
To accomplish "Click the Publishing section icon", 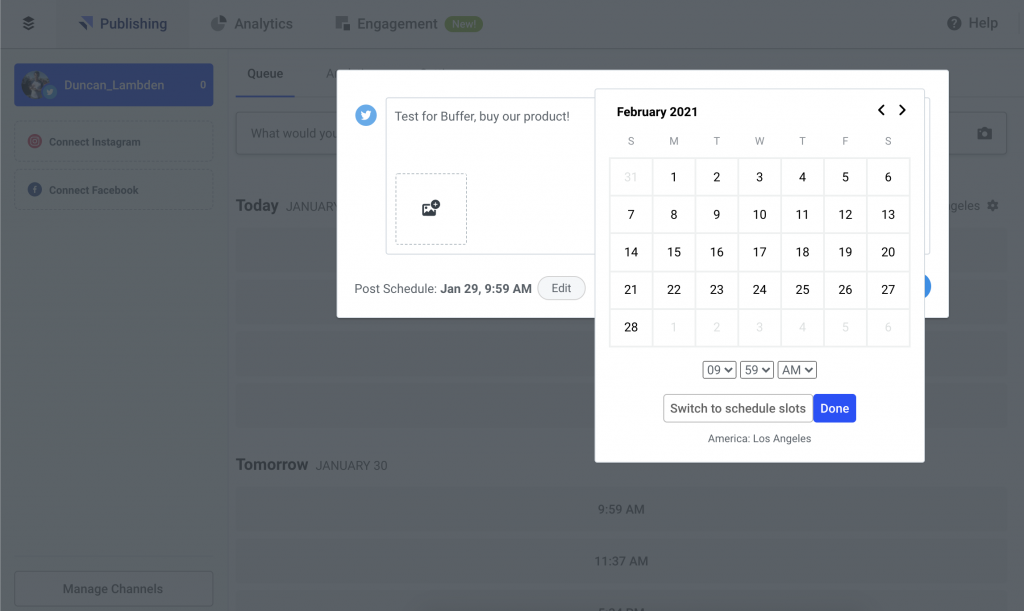I will tap(84, 22).
